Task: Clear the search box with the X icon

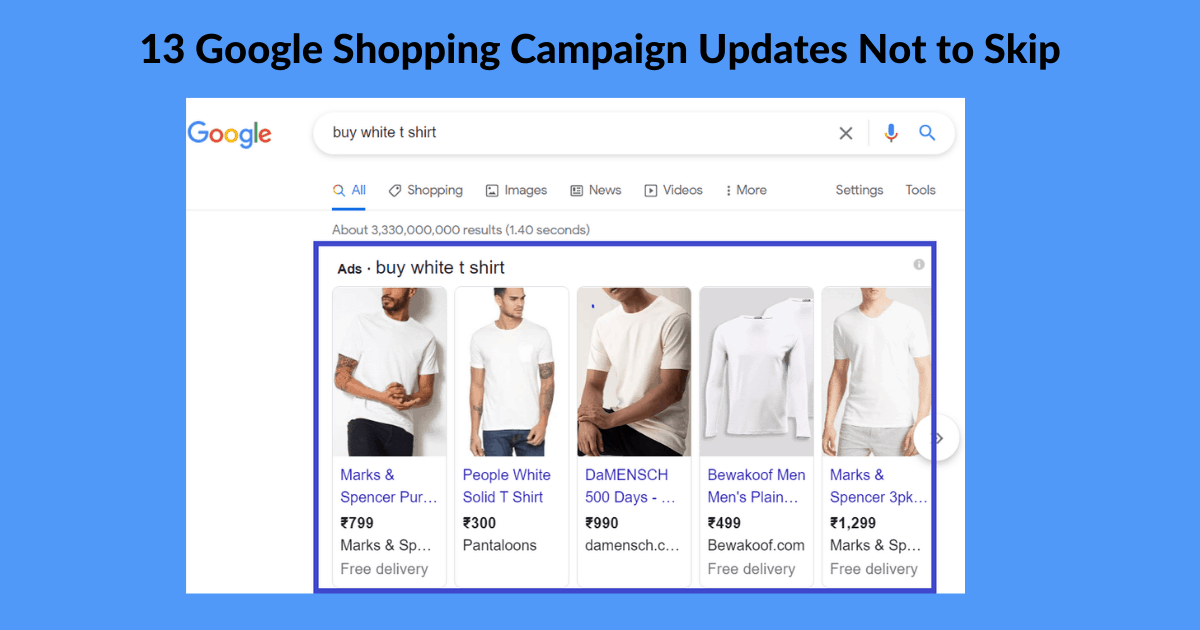Action: [846, 133]
